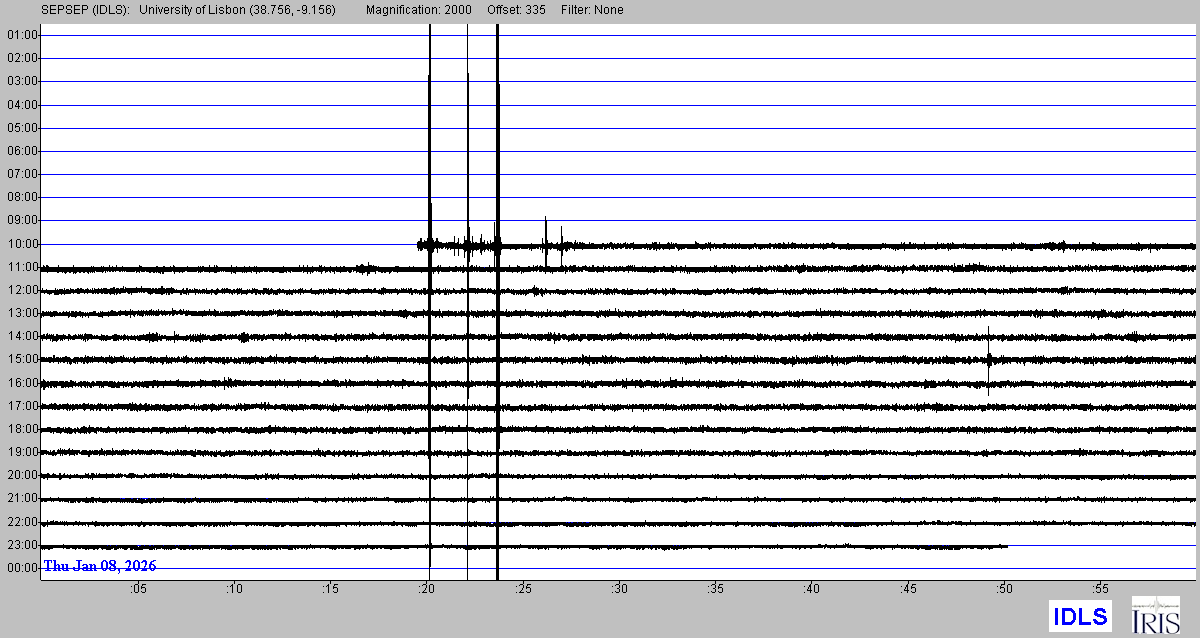
Task: Click the :05 minute axis marker
Action: coord(137,590)
